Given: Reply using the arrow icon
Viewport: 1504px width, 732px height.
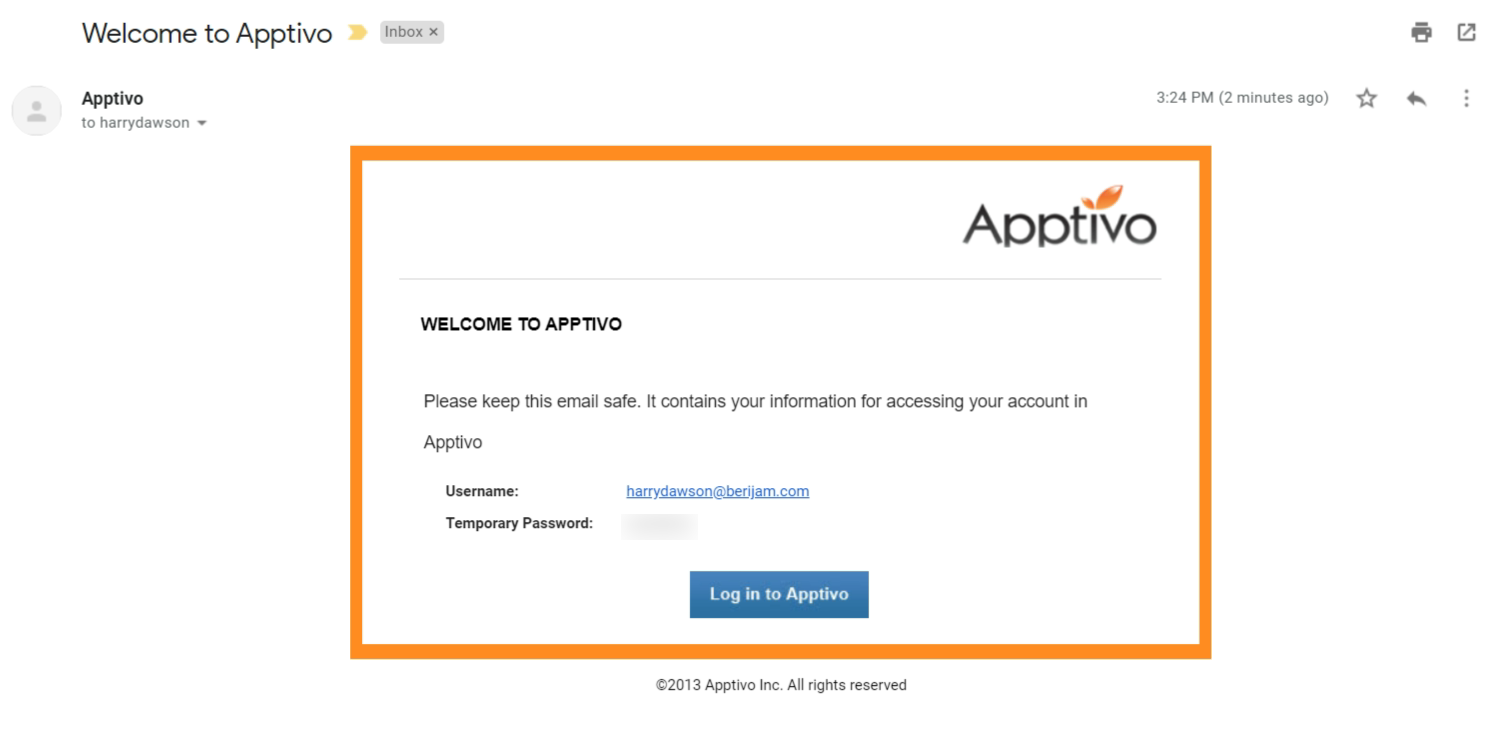Looking at the screenshot, I should point(1416,98).
